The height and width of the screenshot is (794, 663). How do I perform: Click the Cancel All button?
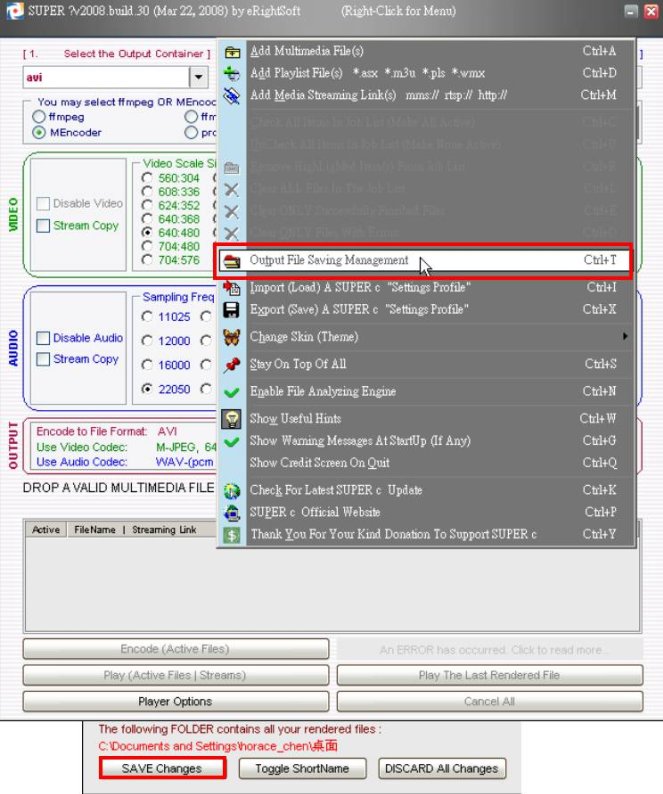(x=490, y=701)
